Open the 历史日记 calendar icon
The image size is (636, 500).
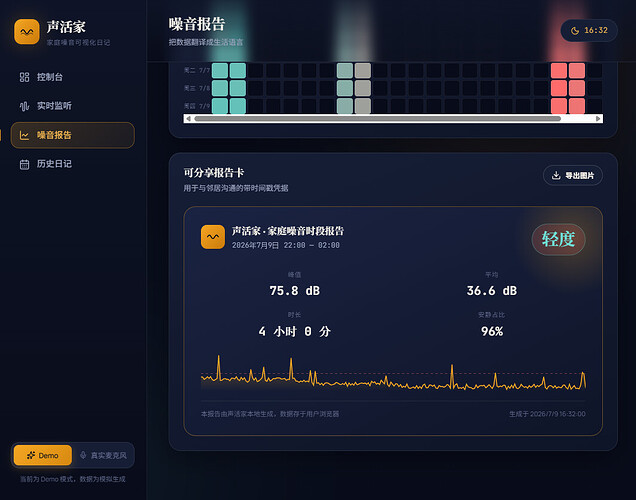24,164
